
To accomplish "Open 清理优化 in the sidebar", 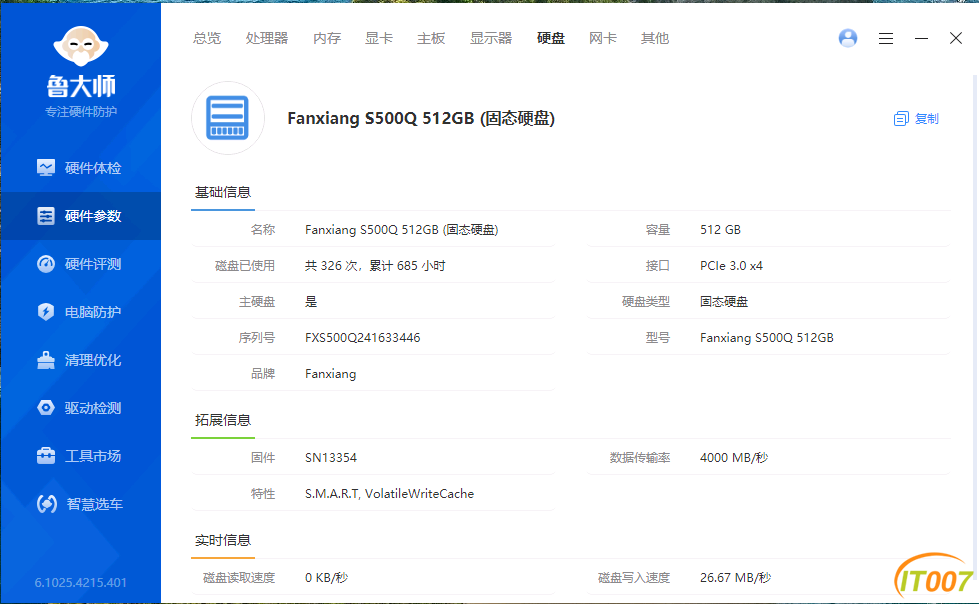I will [x=80, y=360].
